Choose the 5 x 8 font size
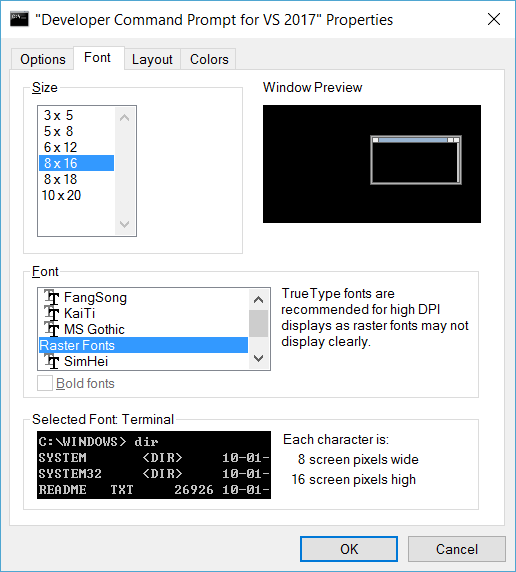The width and height of the screenshot is (516, 572). (x=76, y=131)
